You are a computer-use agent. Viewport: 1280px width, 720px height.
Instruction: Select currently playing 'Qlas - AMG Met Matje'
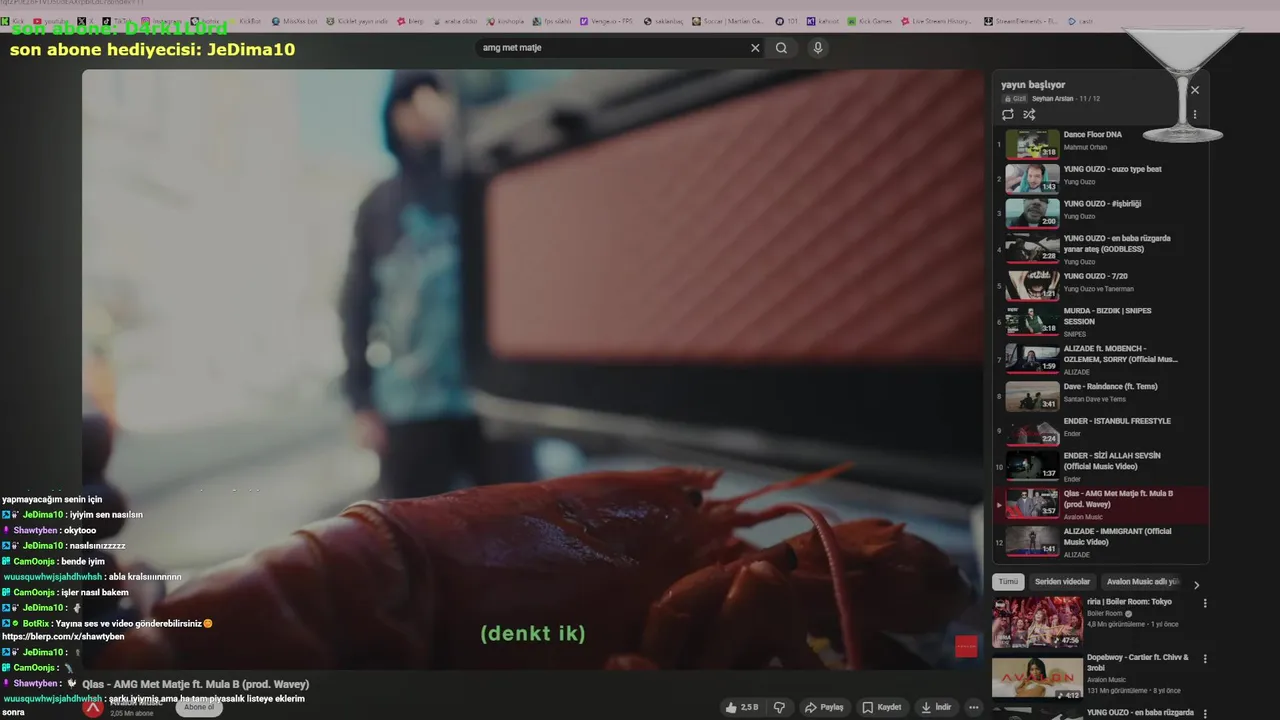(x=1100, y=504)
